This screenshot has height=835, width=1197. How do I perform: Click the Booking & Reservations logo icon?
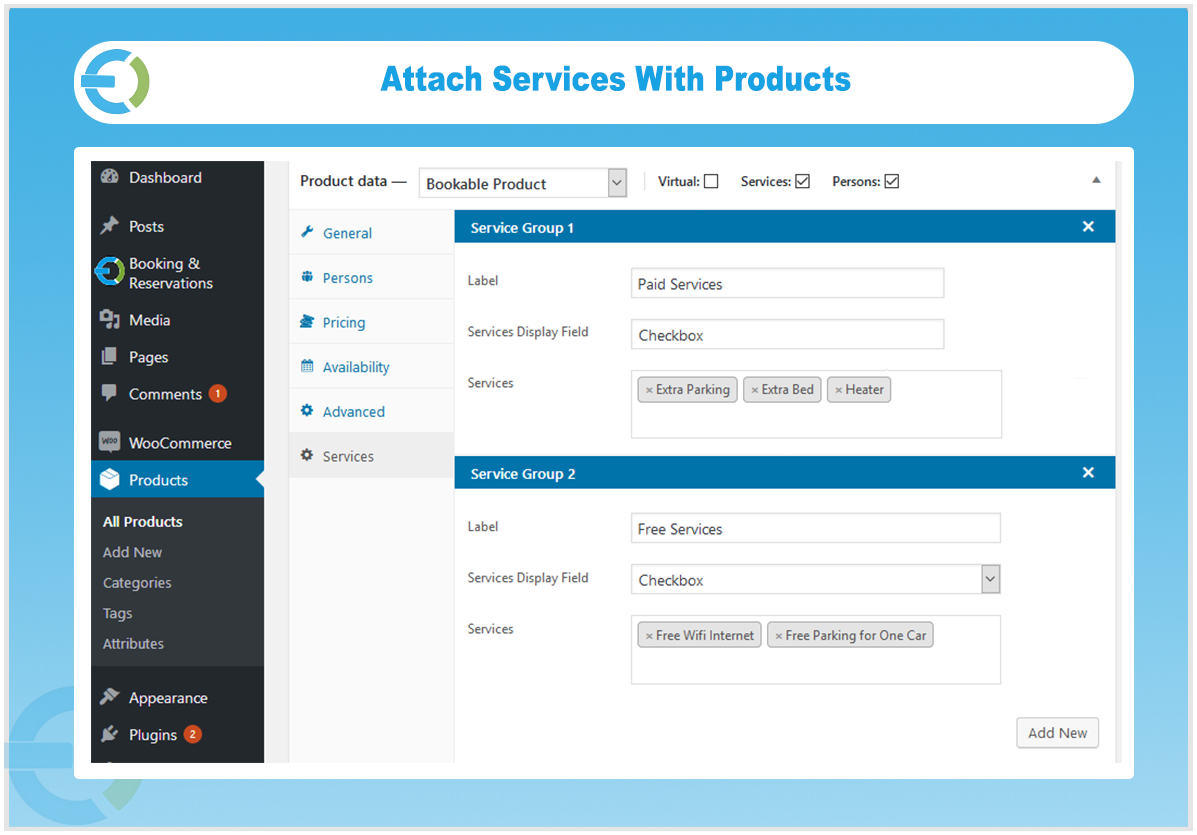click(109, 272)
